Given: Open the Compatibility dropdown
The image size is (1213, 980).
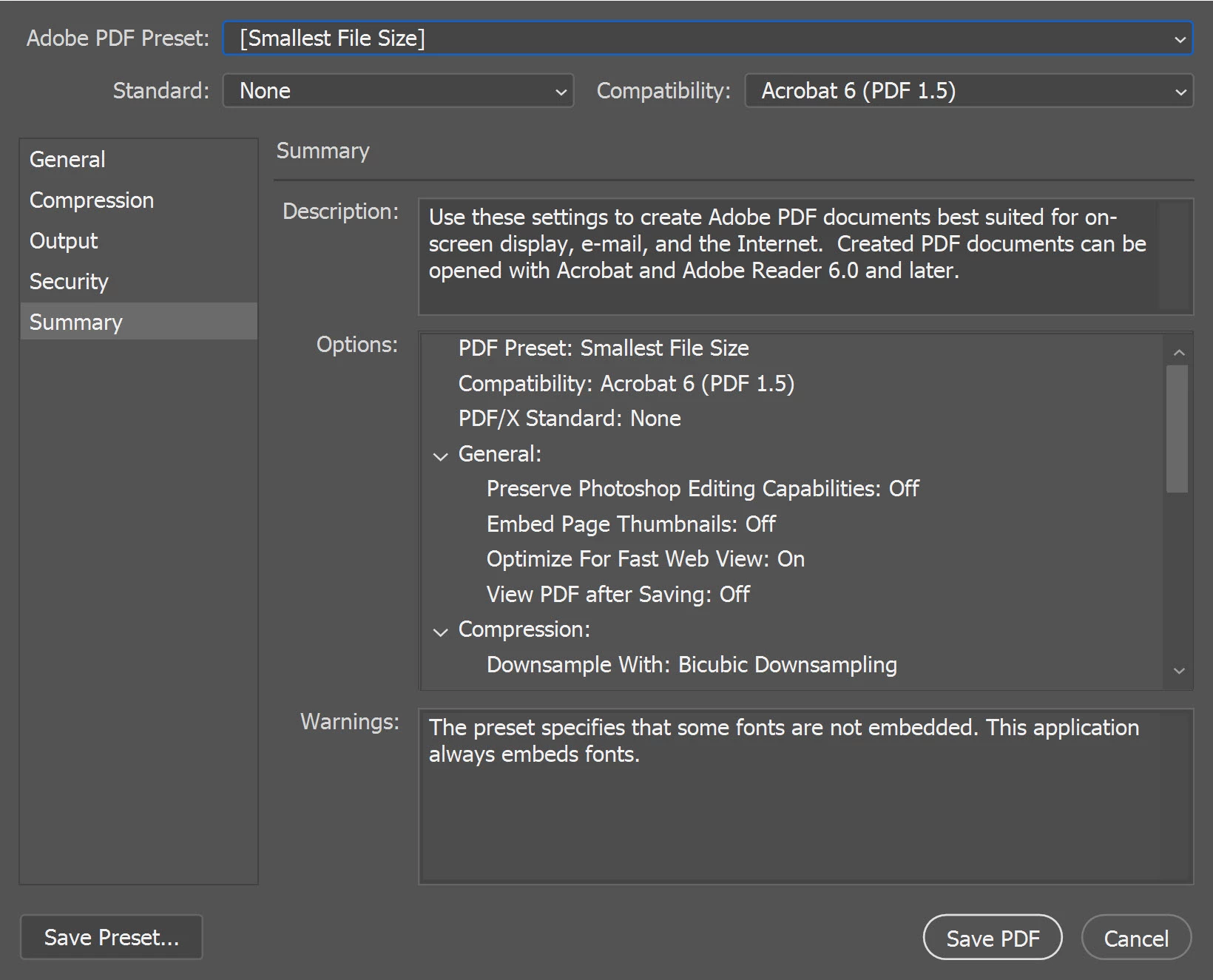Looking at the screenshot, I should click(x=969, y=90).
